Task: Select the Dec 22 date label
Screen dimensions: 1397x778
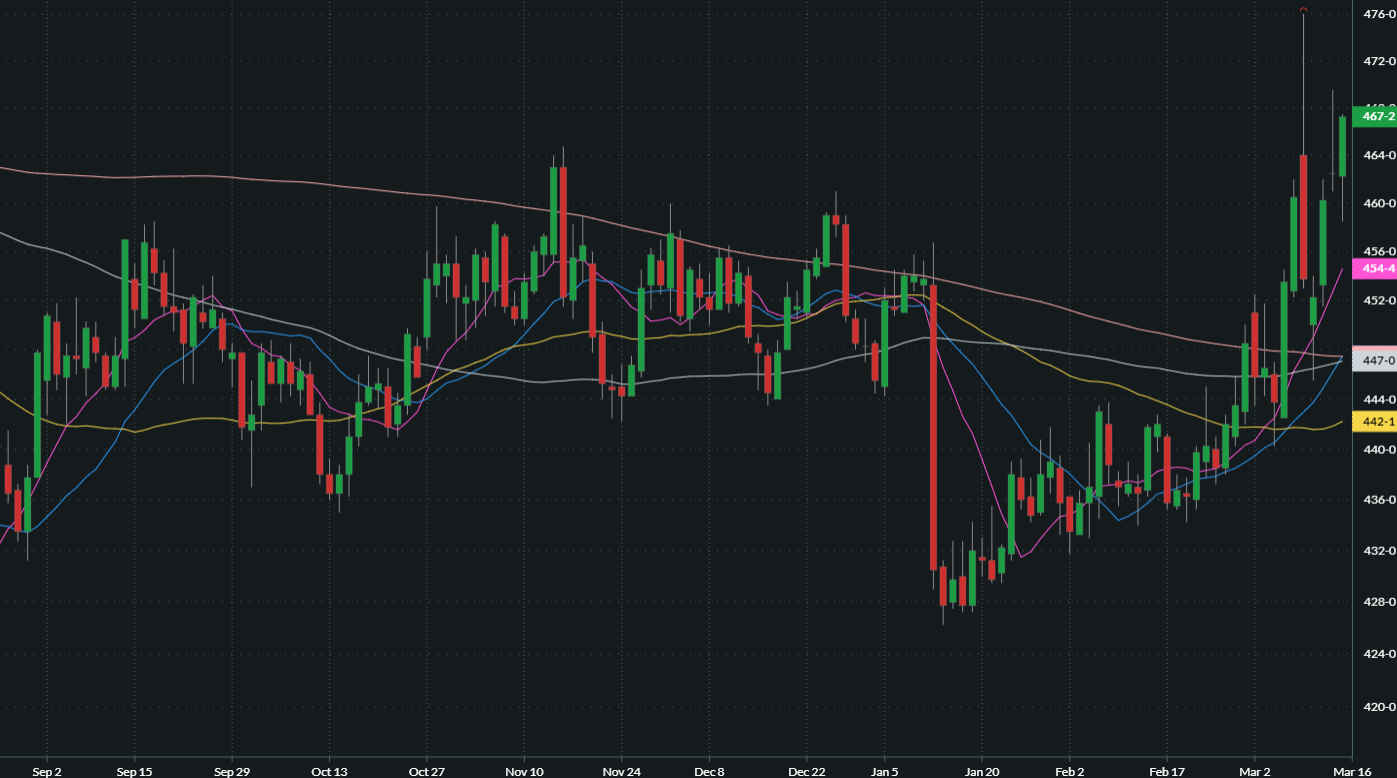Action: pos(807,772)
